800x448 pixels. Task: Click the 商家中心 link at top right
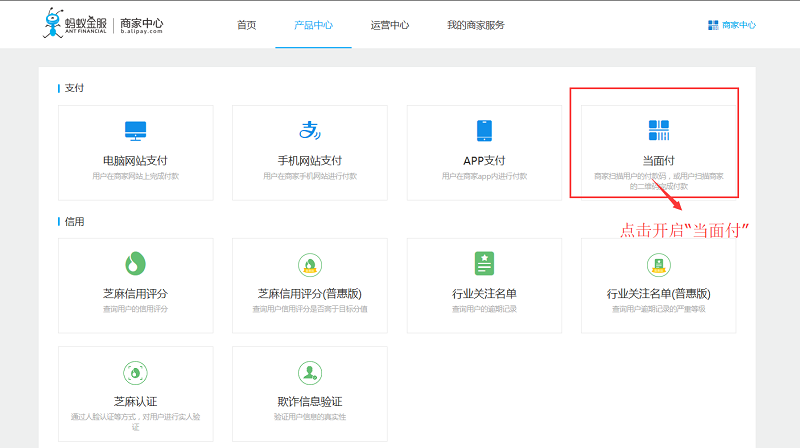pyautogui.click(x=739, y=25)
